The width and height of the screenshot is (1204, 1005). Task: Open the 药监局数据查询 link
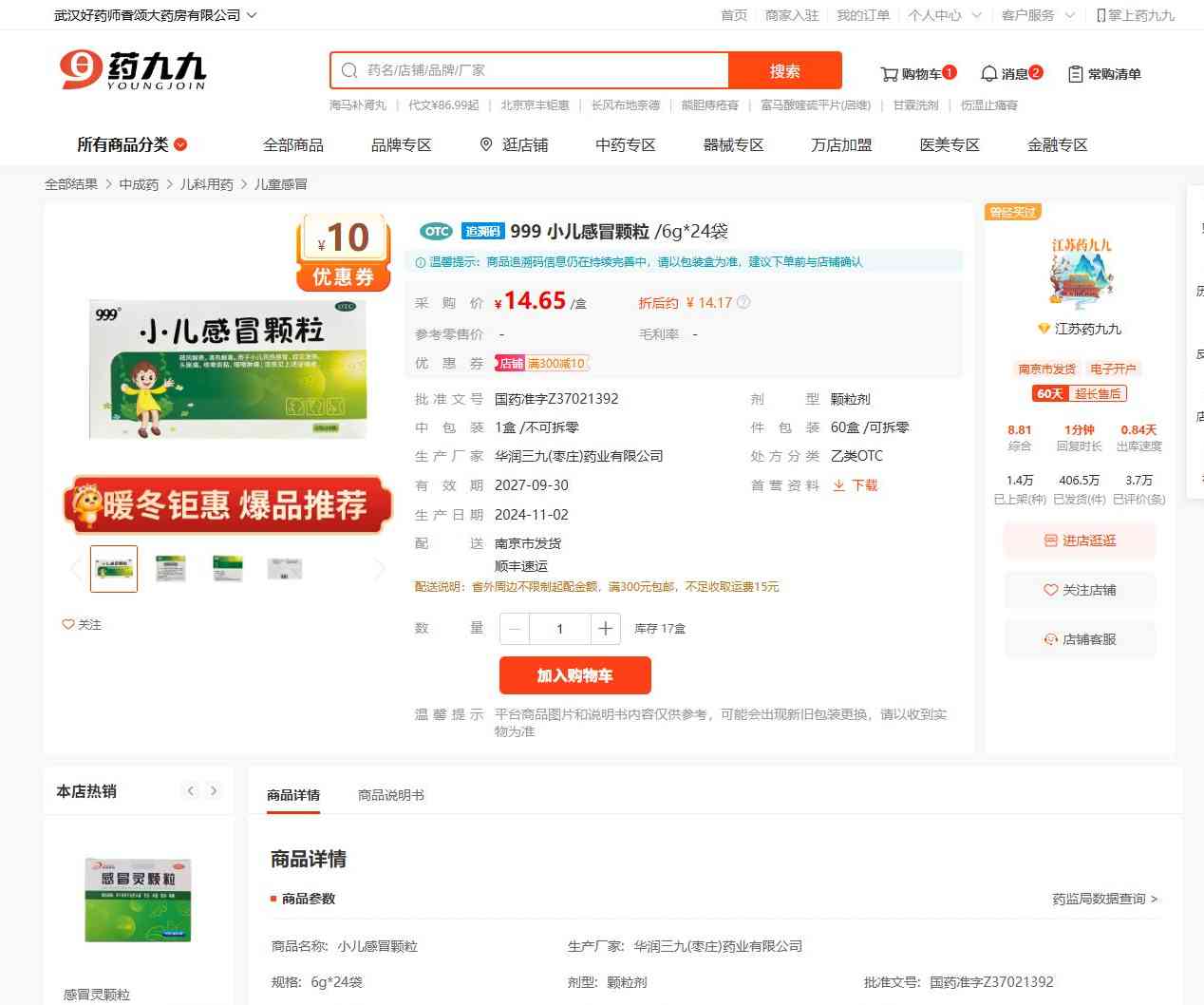(1104, 899)
